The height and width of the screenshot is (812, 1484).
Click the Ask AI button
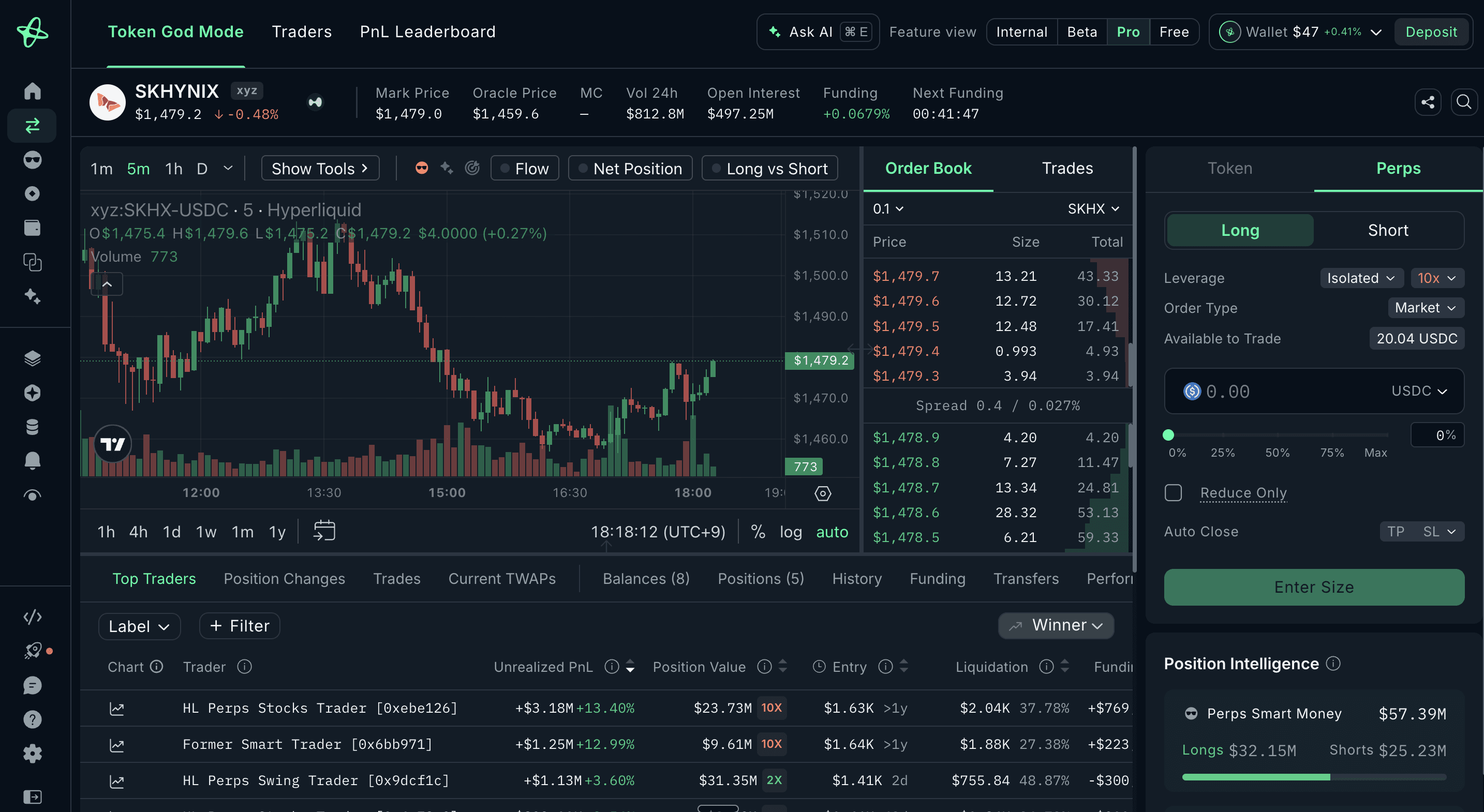[x=818, y=32]
